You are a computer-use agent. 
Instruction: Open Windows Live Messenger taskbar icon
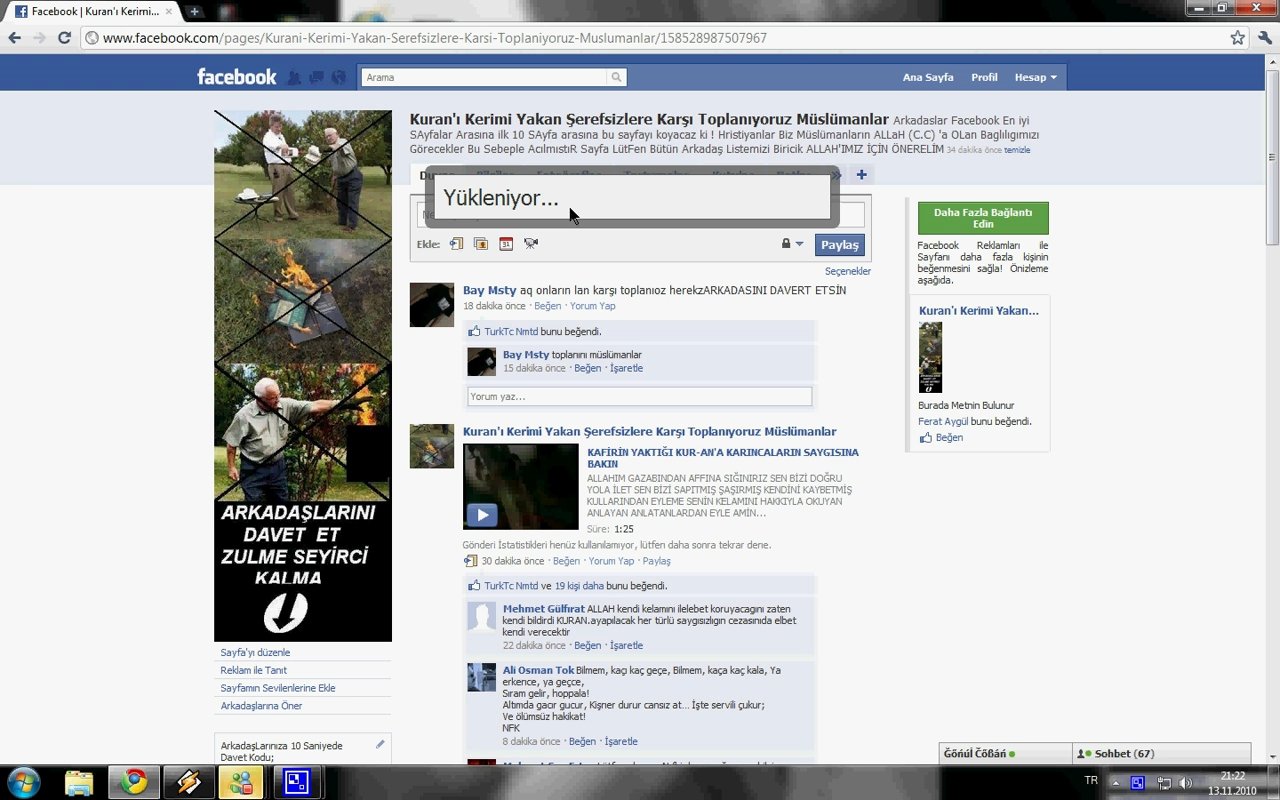tap(241, 782)
